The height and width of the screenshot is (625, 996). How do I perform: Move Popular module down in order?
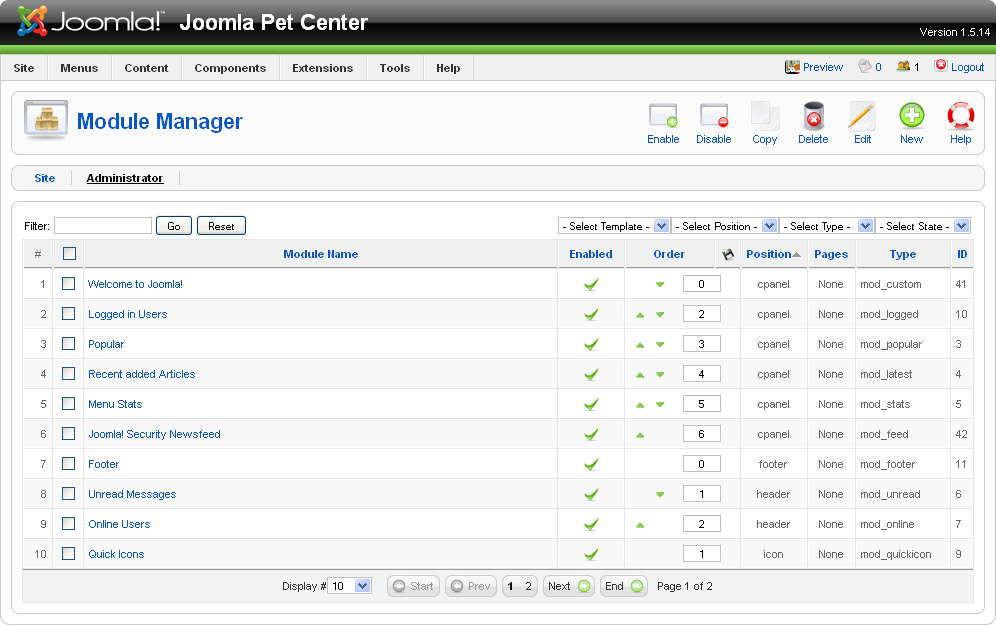pos(660,345)
